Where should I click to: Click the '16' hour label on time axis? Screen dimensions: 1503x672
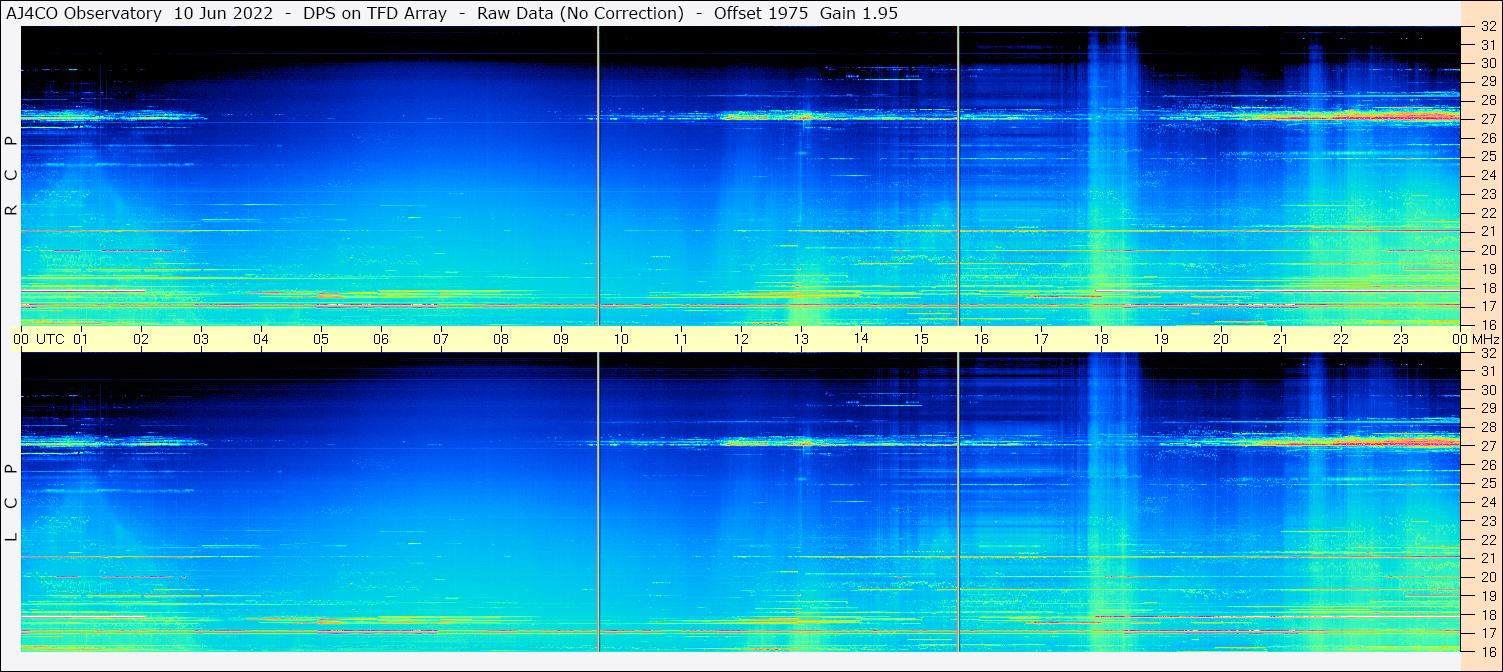click(981, 339)
